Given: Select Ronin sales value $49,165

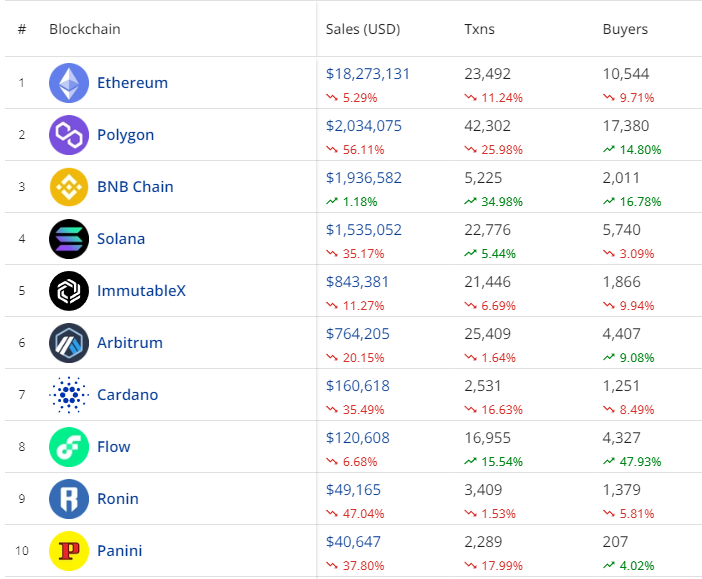Looking at the screenshot, I should click(353, 489).
